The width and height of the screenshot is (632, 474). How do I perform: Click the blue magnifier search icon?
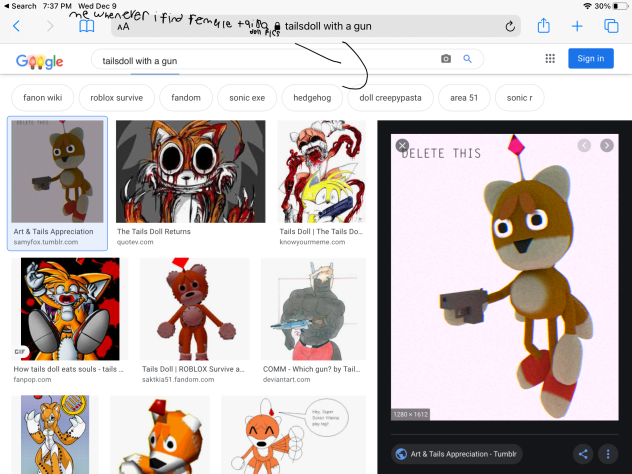pyautogui.click(x=467, y=59)
